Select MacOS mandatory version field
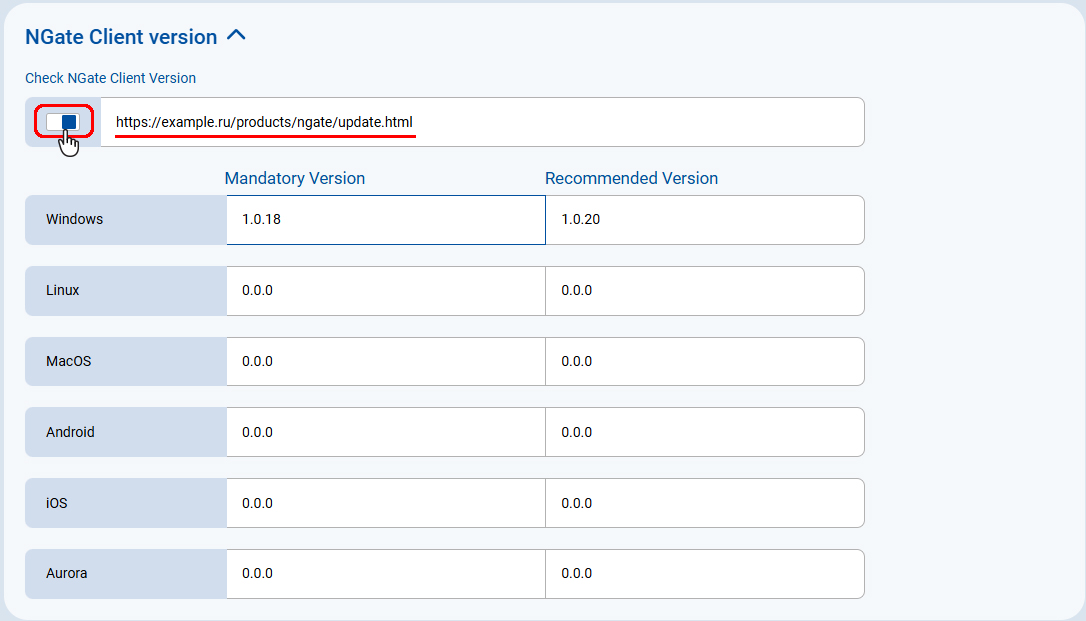Screen dimensions: 1086x621 (385, 362)
